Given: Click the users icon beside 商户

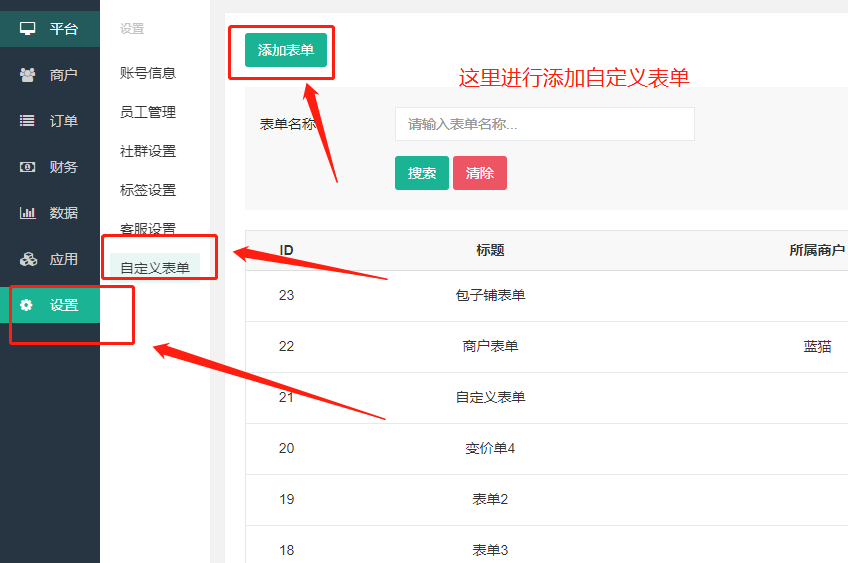Looking at the screenshot, I should (x=28, y=75).
